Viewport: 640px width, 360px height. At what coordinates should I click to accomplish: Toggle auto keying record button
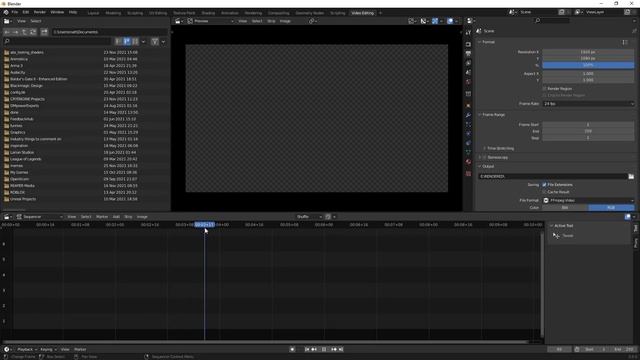(292, 349)
